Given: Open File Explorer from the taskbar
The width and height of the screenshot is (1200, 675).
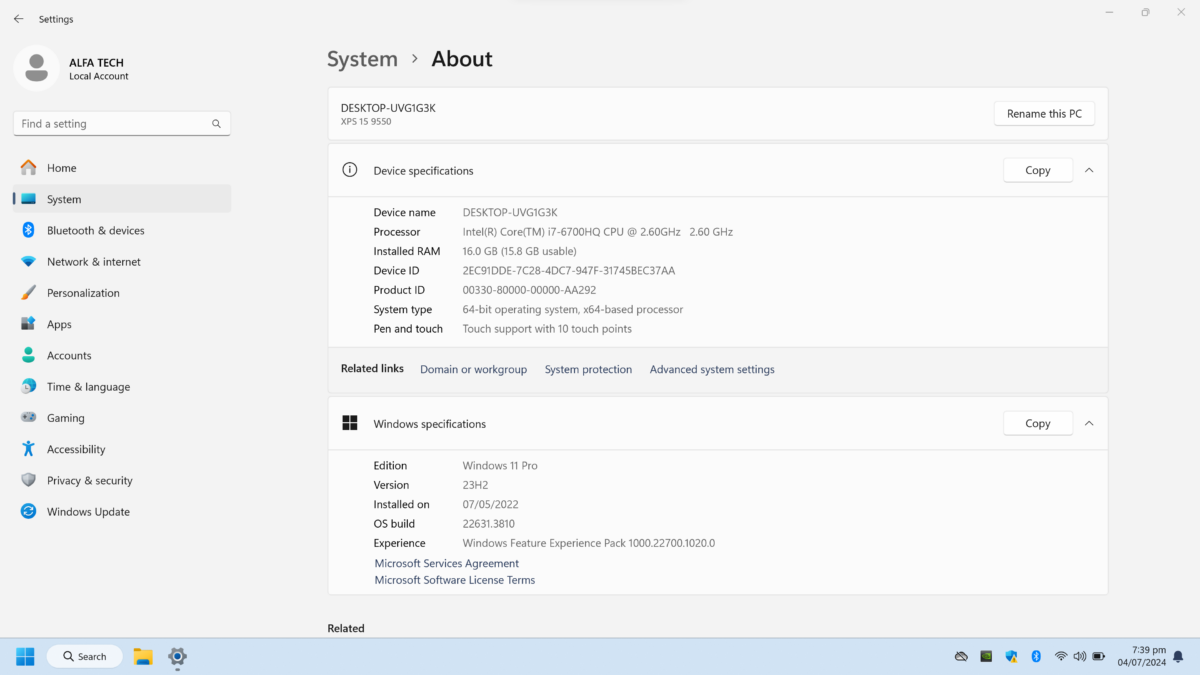Looking at the screenshot, I should tap(143, 657).
